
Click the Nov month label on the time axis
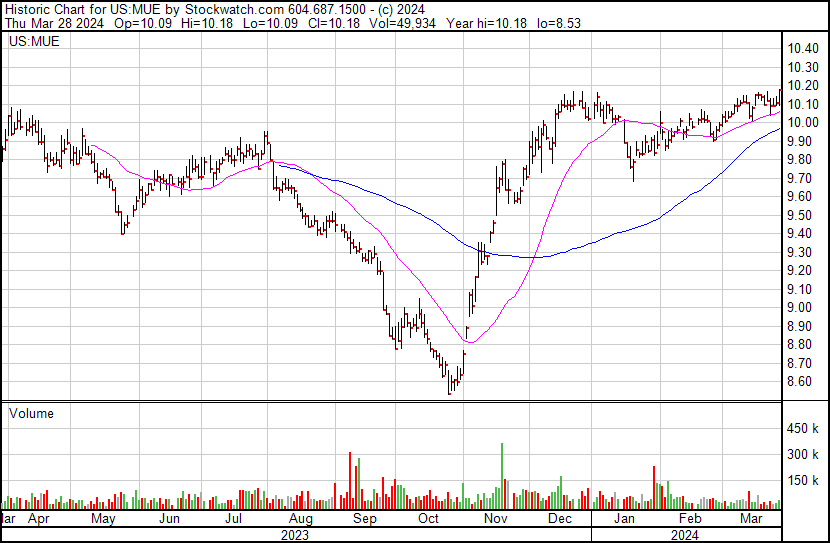pos(495,520)
